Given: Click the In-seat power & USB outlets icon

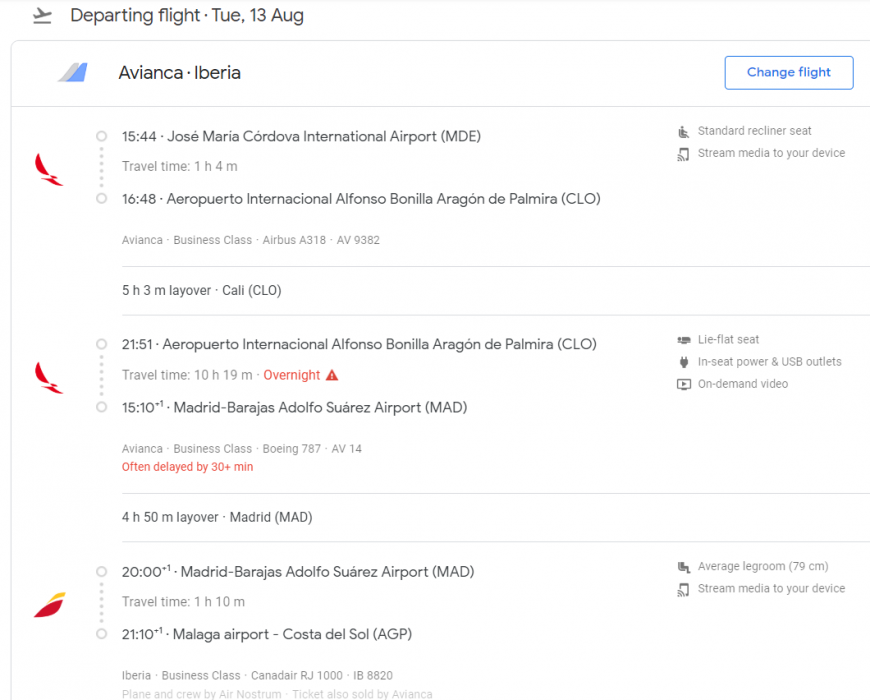Looking at the screenshot, I should [684, 362].
